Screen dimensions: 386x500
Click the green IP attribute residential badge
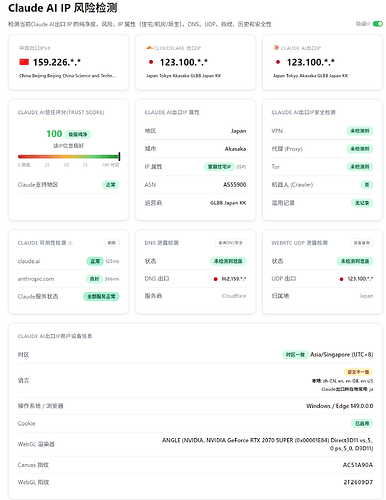(219, 167)
